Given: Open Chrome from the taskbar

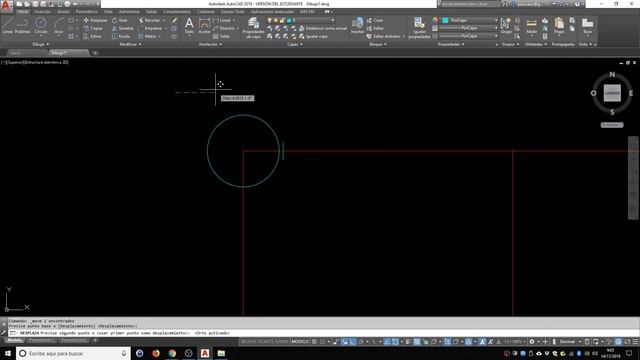Looking at the screenshot, I should click(x=172, y=353).
